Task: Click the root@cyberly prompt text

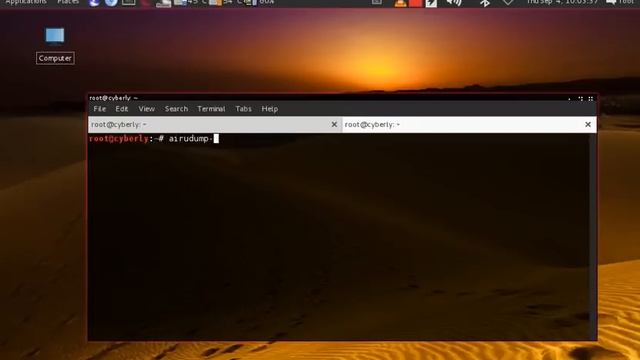Action: [x=119, y=139]
